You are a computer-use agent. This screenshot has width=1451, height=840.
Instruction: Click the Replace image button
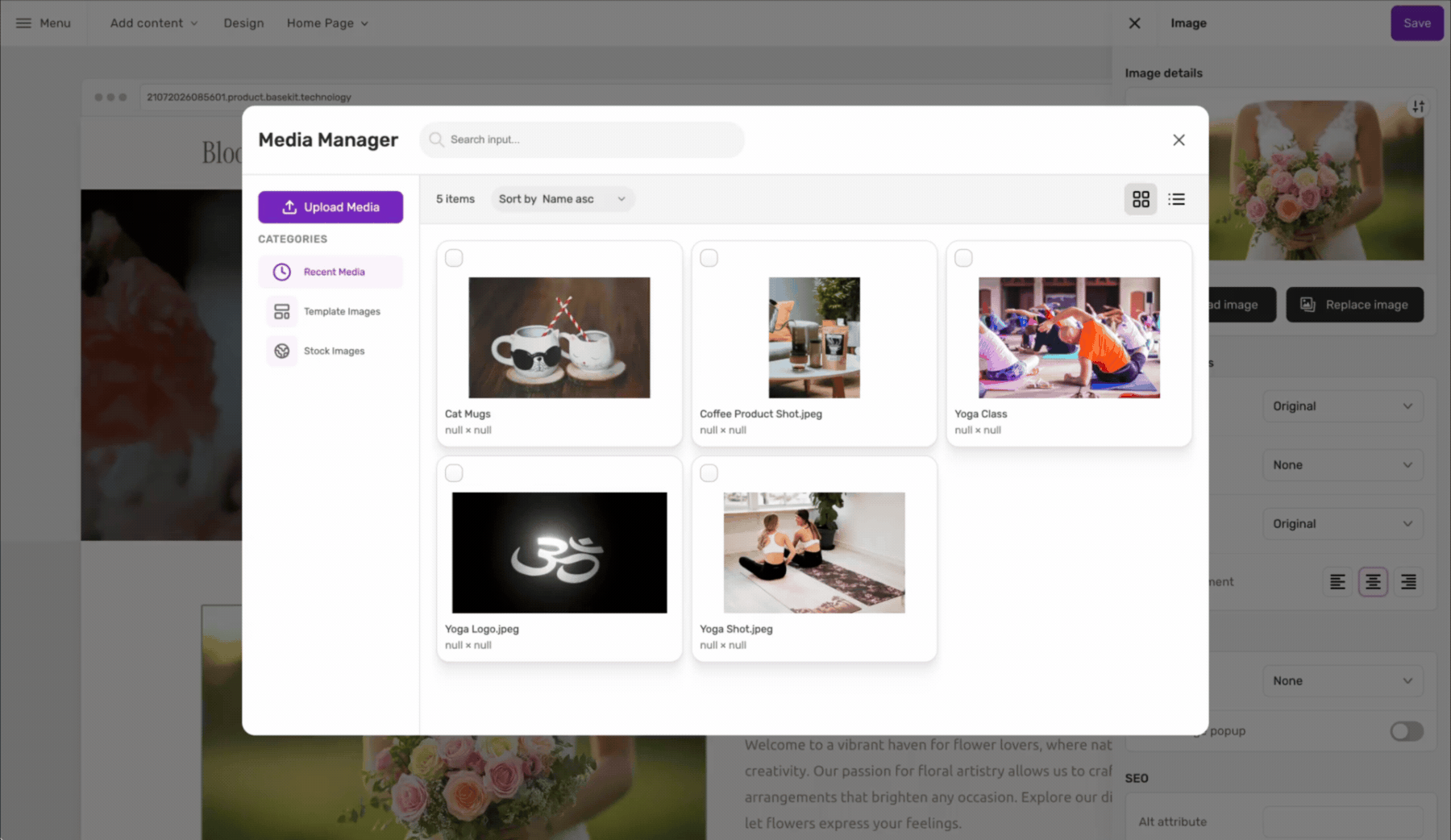(1354, 305)
